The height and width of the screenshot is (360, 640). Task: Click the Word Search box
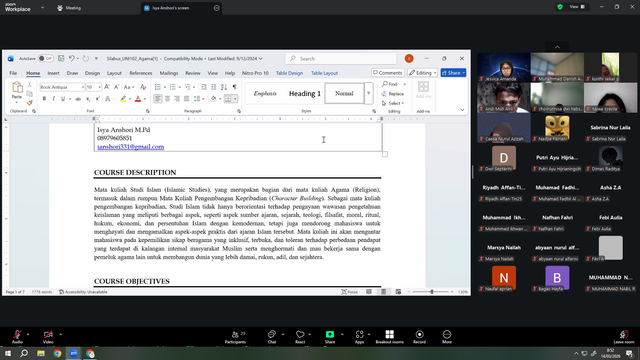pyautogui.click(x=341, y=59)
